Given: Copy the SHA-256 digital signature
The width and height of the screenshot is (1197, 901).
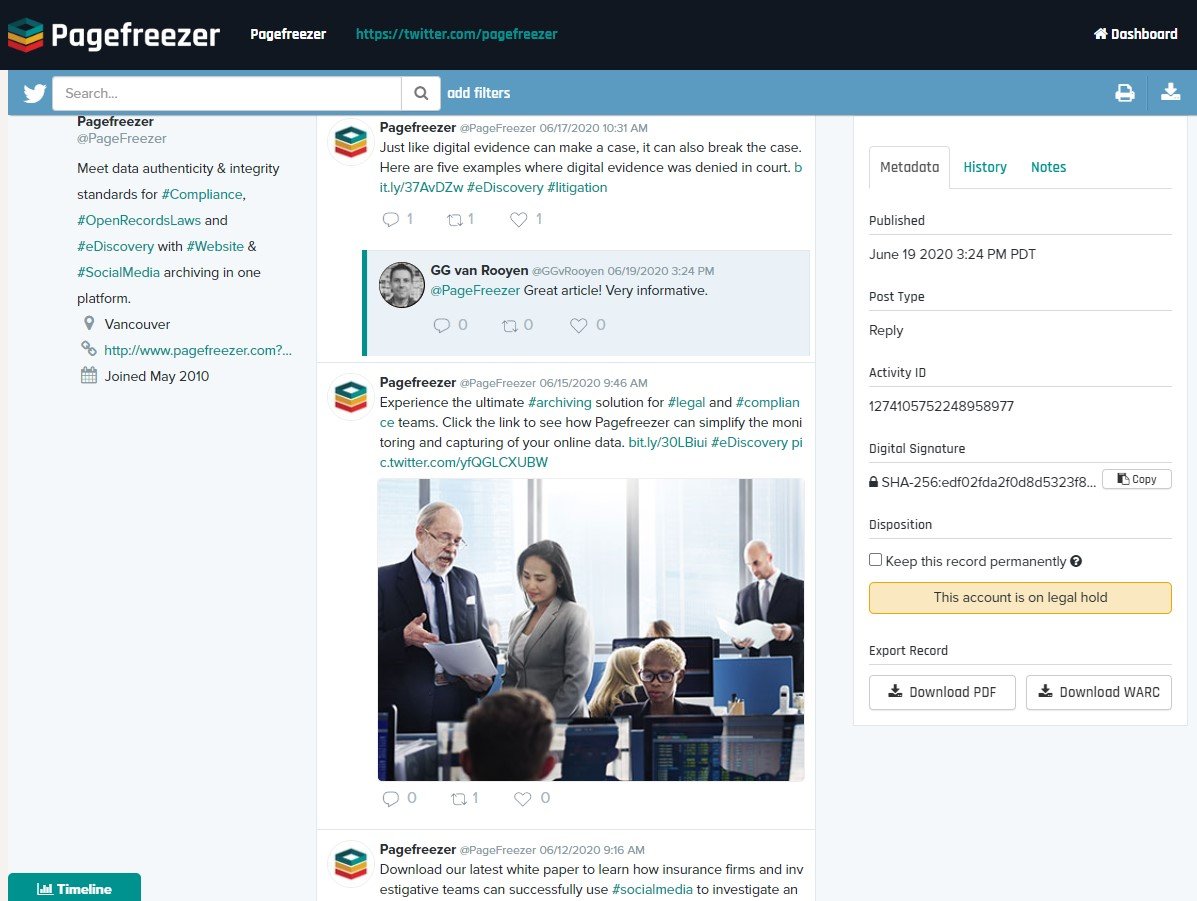Looking at the screenshot, I should pos(1137,480).
